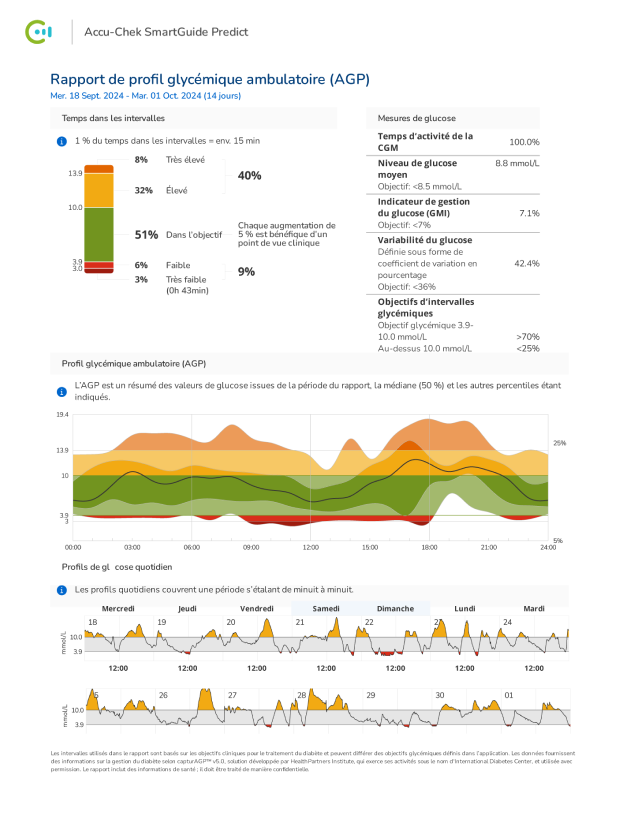Click the daily profile for day 18
Image resolution: width=619 pixels, height=818 pixels.
pos(118,637)
